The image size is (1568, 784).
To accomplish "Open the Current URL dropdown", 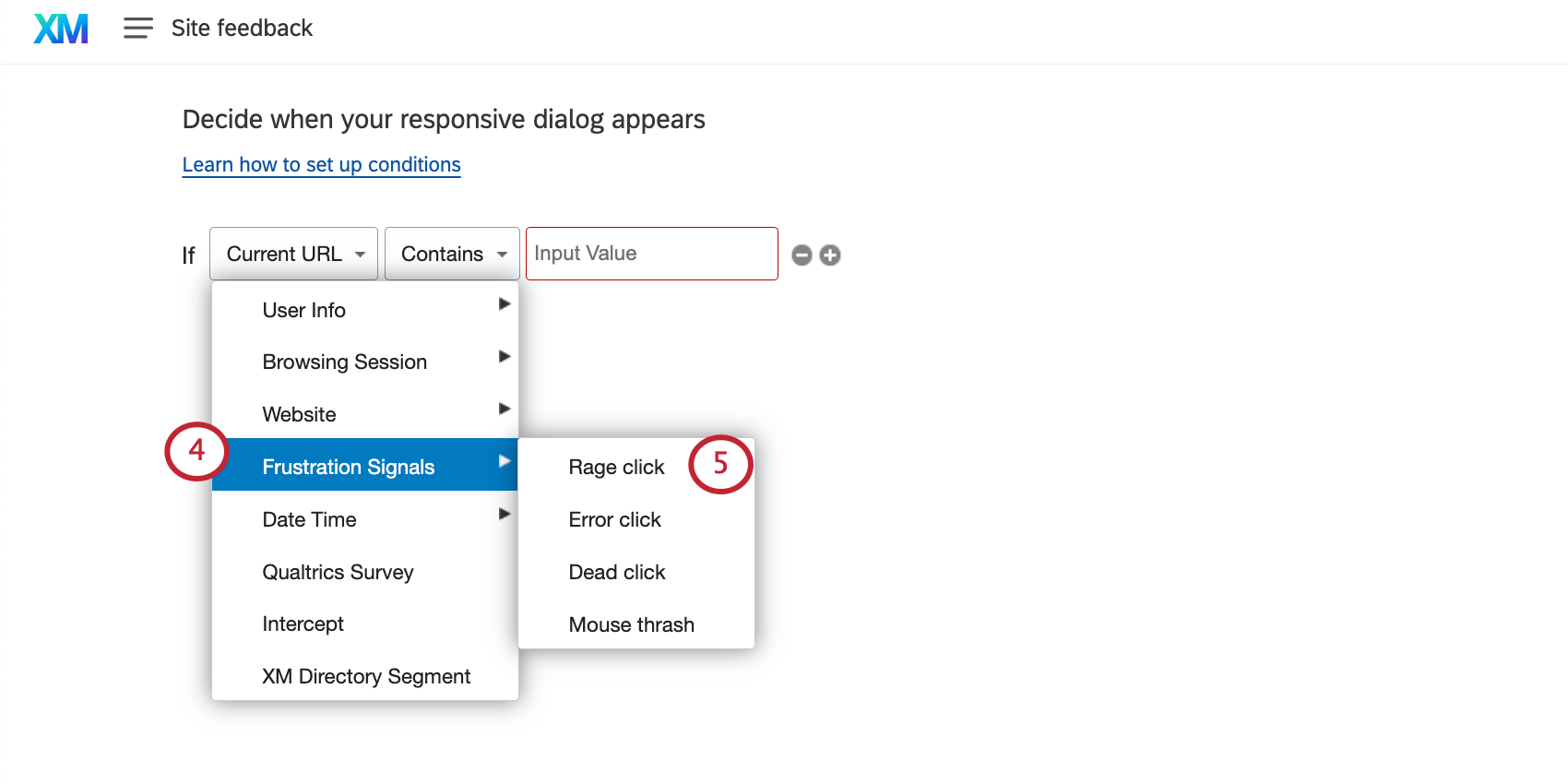I will (293, 254).
